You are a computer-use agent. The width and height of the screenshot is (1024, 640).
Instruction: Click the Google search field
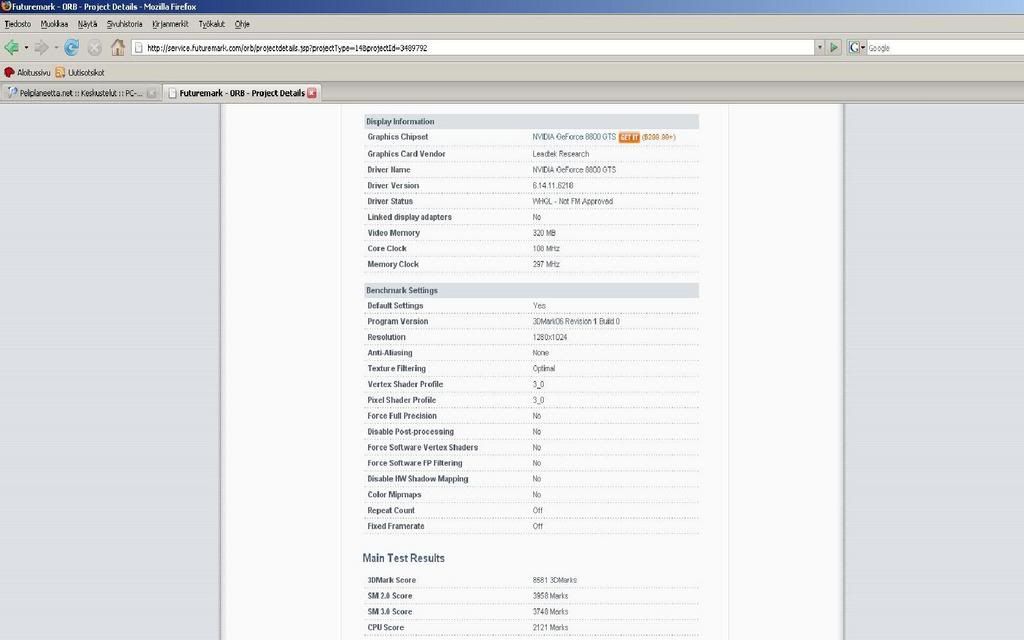[940, 47]
